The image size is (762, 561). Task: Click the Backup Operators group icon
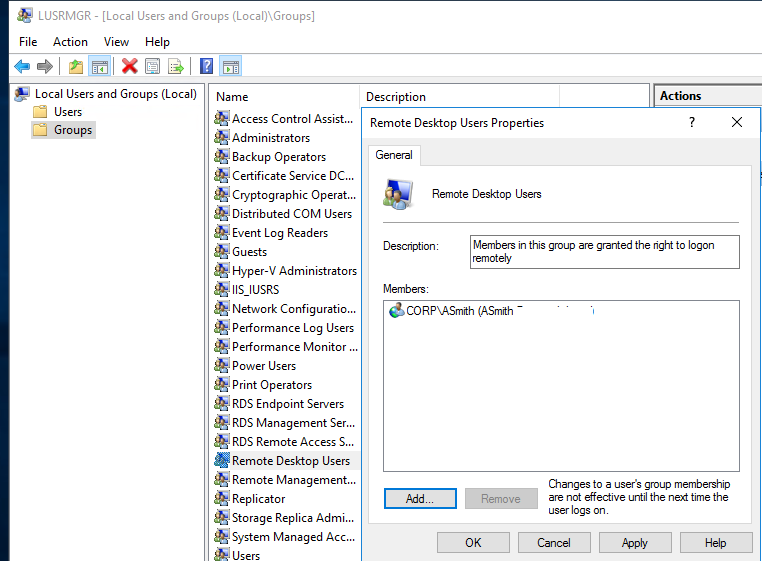[222, 157]
